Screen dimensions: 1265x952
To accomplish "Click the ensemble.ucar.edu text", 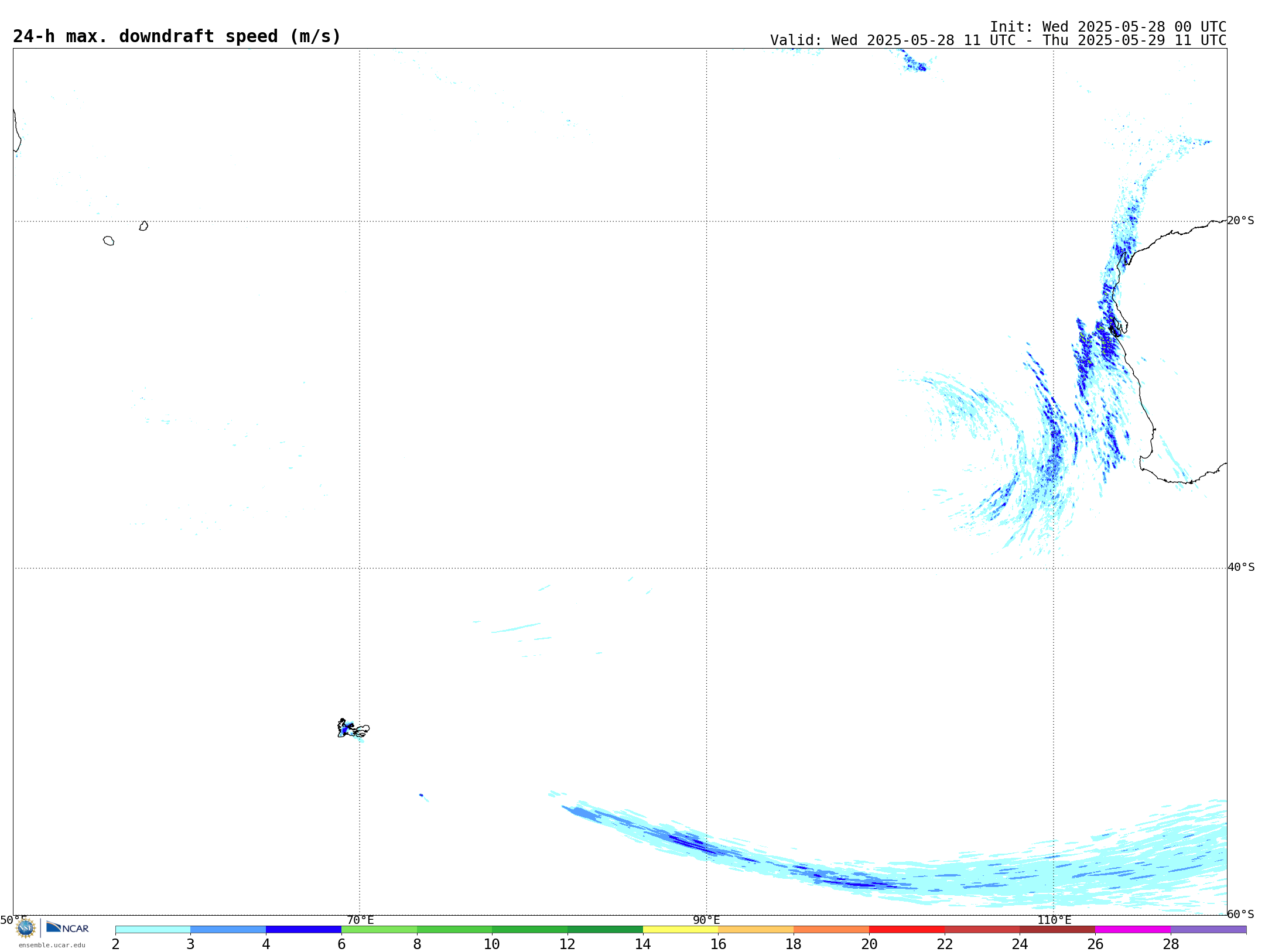I will [x=52, y=945].
